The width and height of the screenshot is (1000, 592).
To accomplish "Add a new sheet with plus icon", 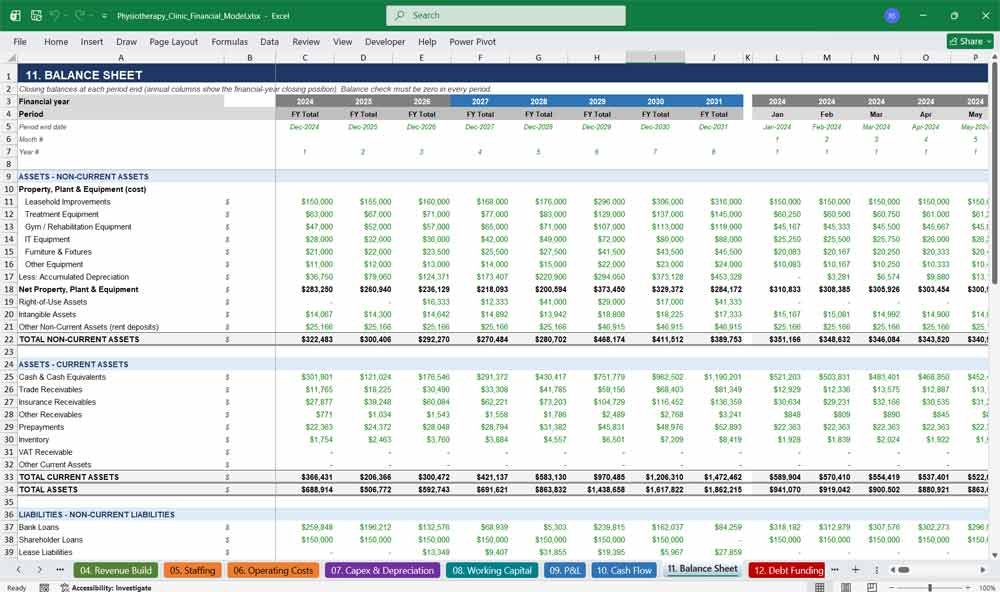I will click(856, 570).
